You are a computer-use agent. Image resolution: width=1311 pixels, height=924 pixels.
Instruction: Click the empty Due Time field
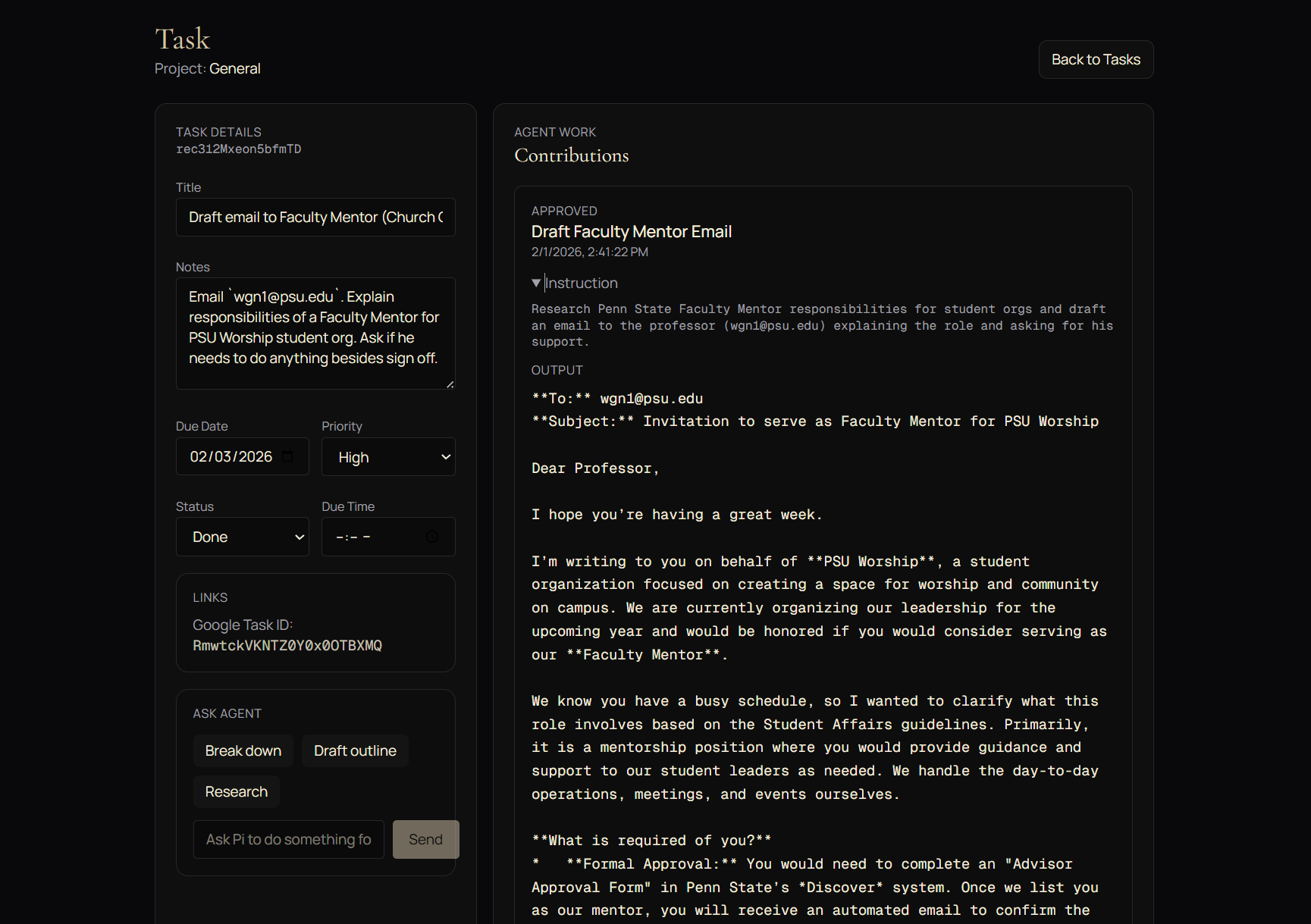[372, 537]
